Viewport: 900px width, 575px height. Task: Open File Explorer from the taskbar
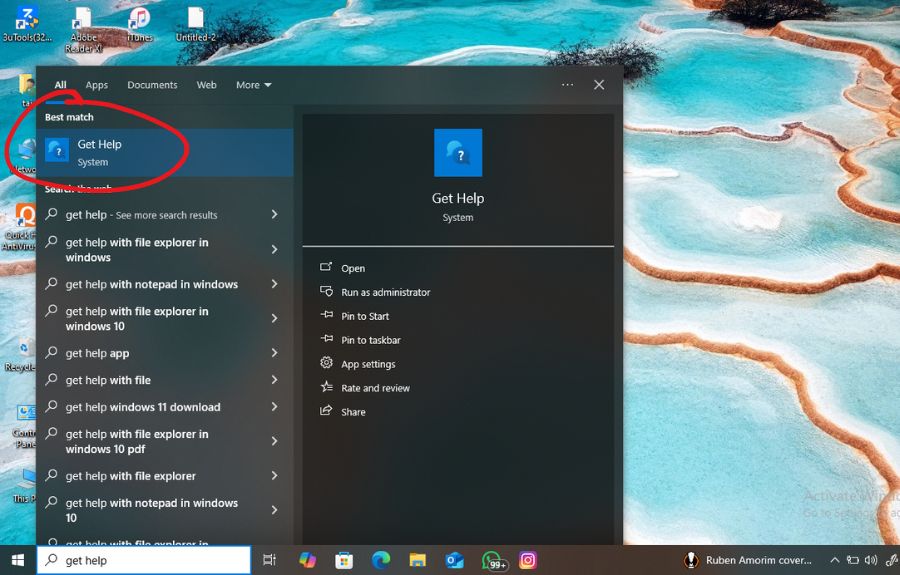pyautogui.click(x=417, y=560)
